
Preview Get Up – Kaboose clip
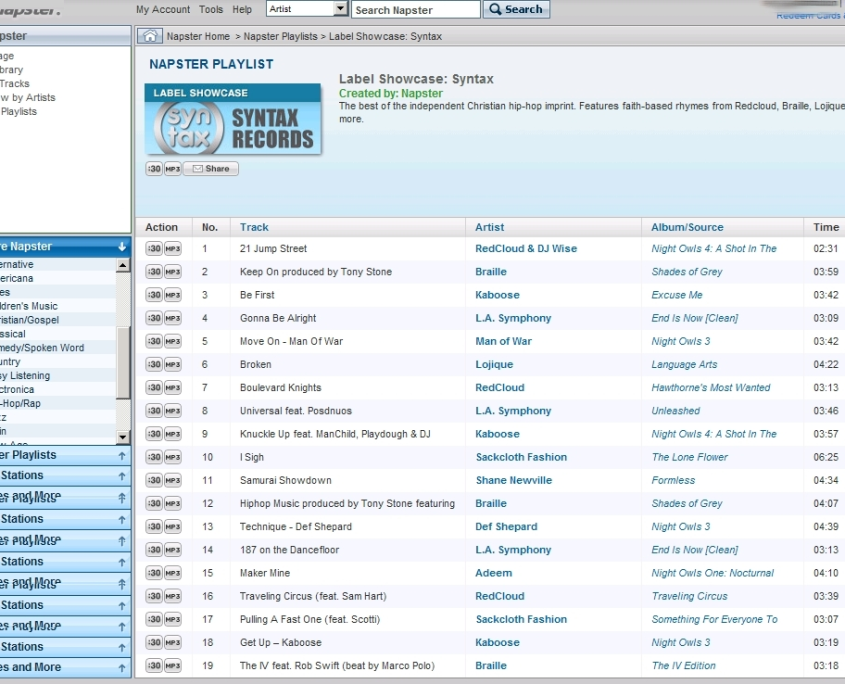154,642
